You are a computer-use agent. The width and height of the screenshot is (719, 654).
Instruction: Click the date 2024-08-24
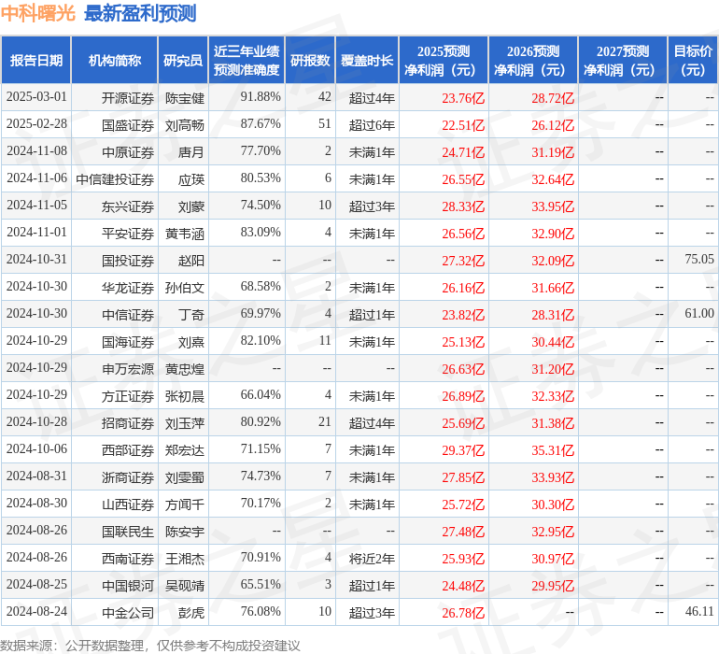pos(37,611)
